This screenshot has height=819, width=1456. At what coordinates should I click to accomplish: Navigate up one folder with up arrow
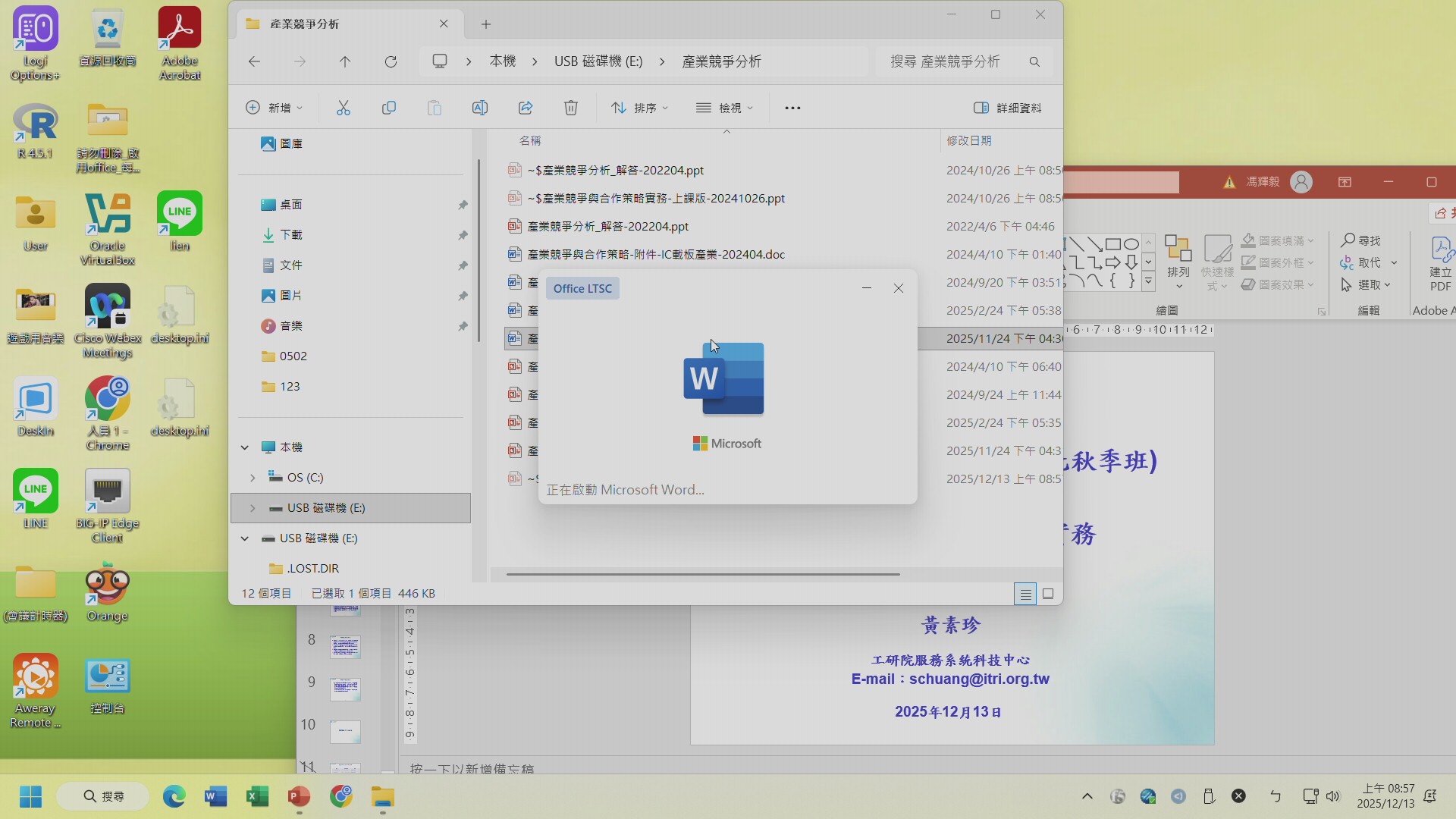pyautogui.click(x=345, y=61)
